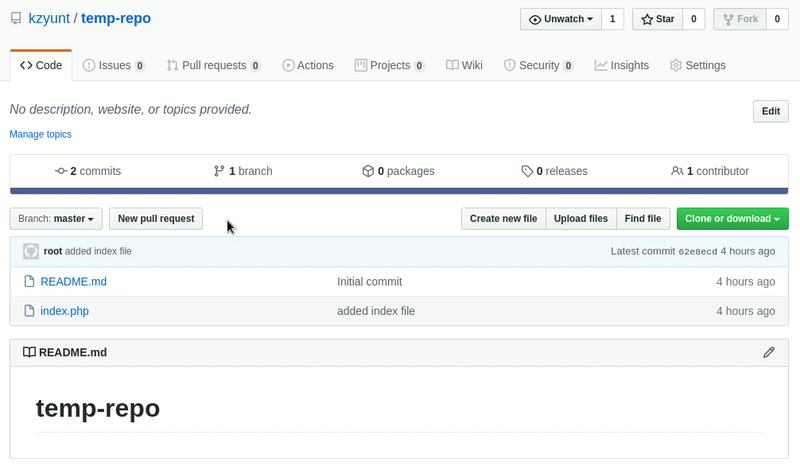Open the commit hash 62e8ecd

697,252
